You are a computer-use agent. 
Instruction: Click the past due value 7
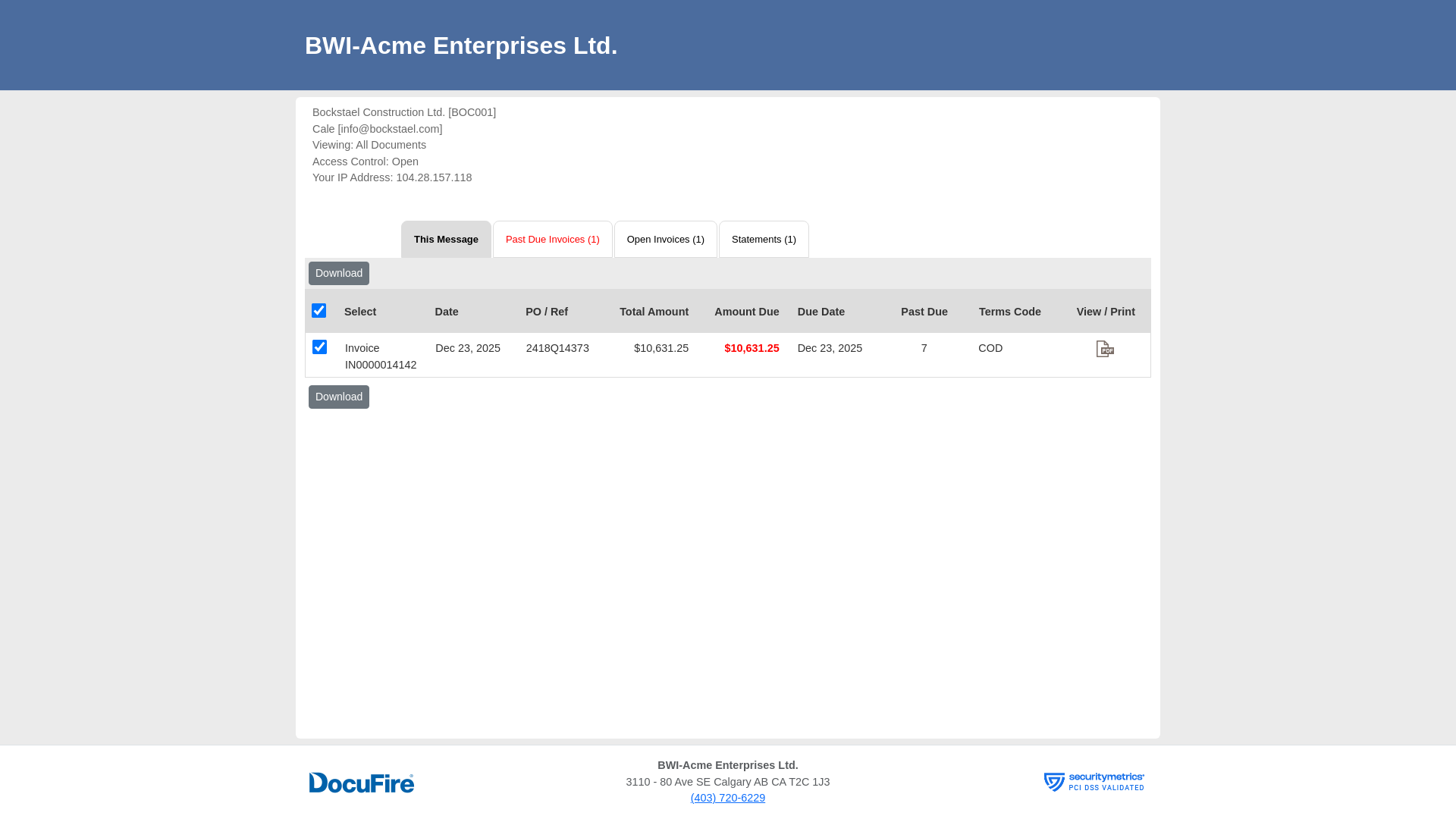(x=924, y=349)
